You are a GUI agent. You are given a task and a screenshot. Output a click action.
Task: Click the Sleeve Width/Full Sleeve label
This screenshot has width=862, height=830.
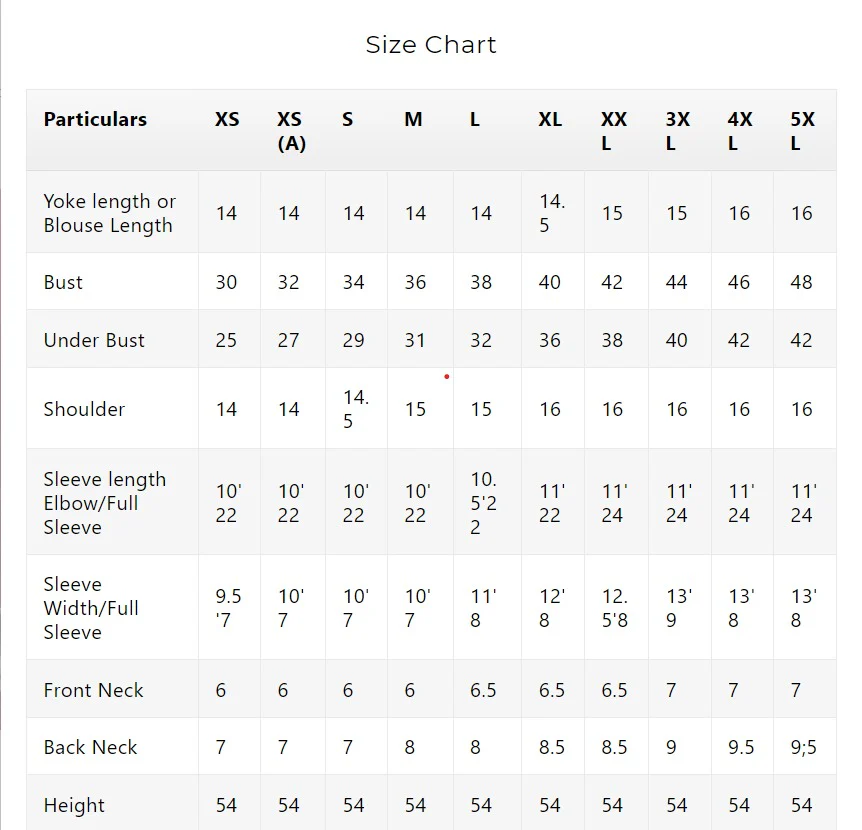tap(91, 608)
